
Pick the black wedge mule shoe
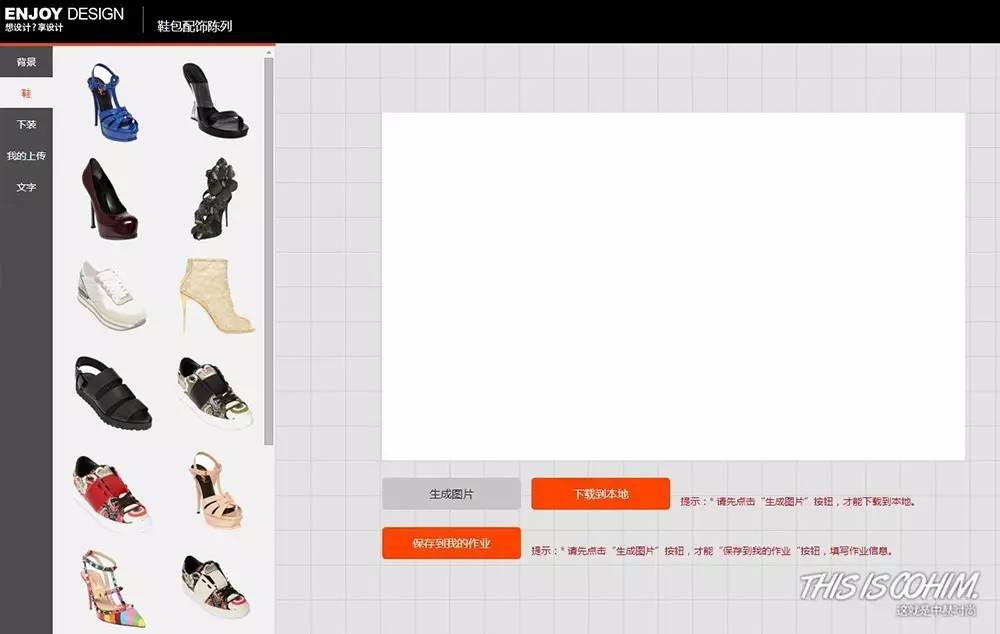pos(214,102)
